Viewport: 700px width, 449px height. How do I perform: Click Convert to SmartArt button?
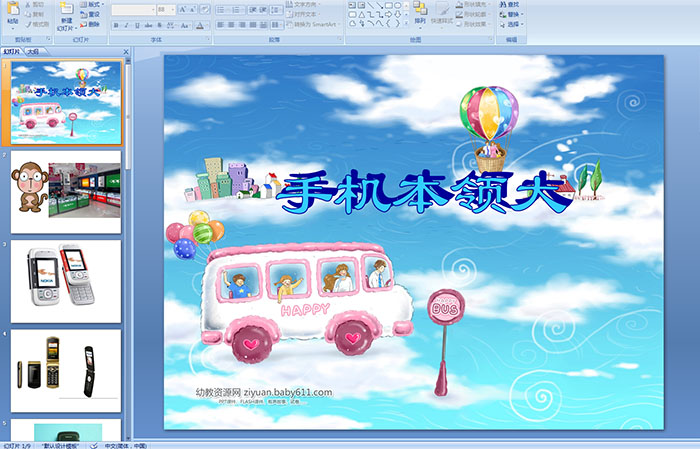(314, 24)
